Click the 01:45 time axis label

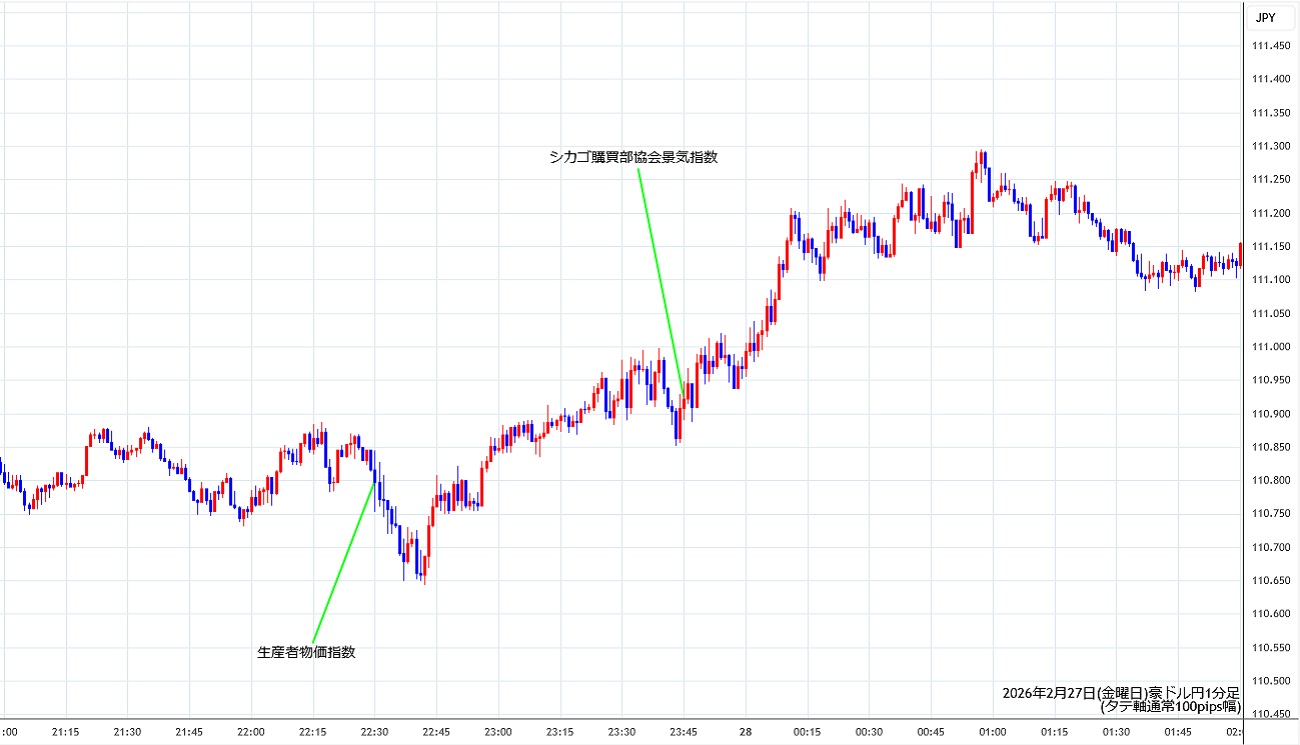(1177, 732)
